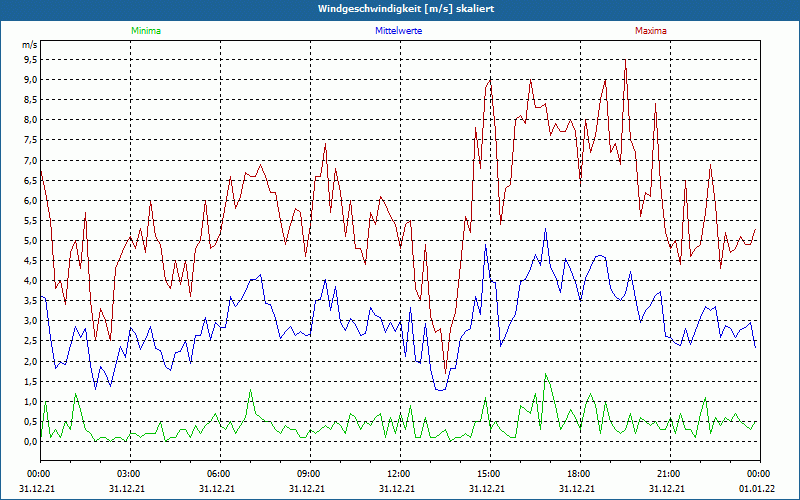Click the '8,0' y-axis value

point(31,120)
